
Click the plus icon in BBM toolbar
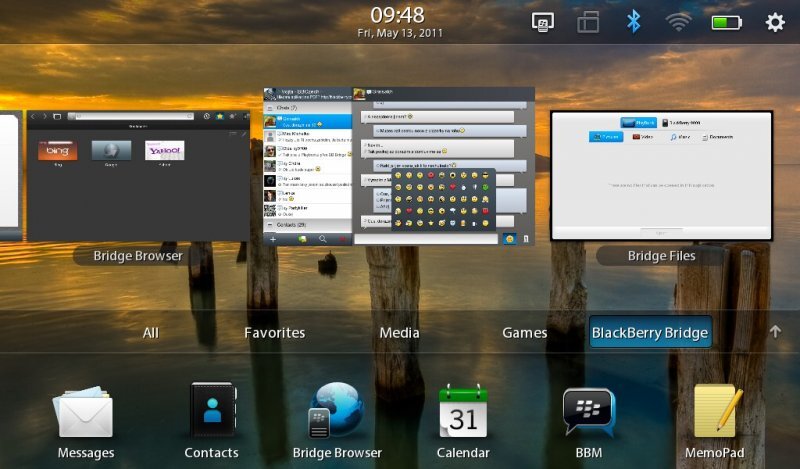click(x=273, y=239)
